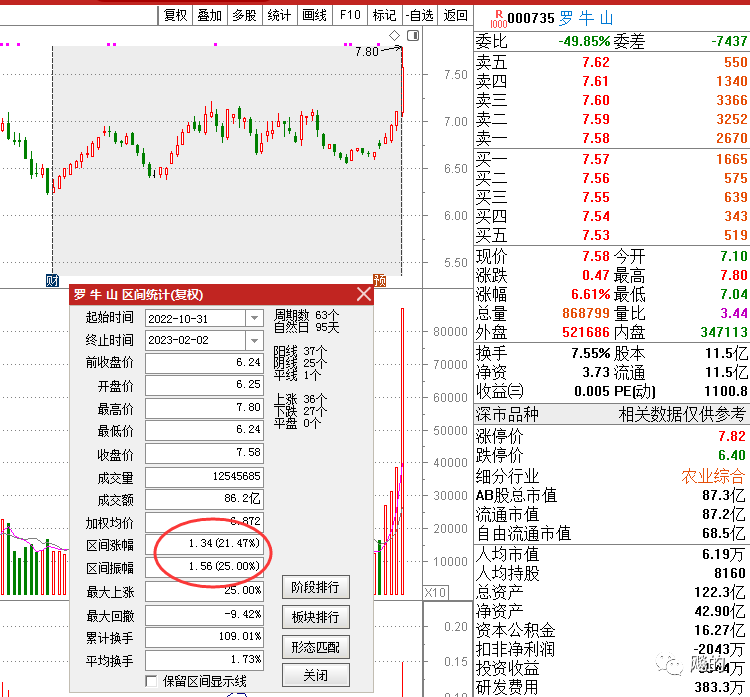
Task: Click the 自由流通市值 value 68.5亿
Action: (723, 533)
